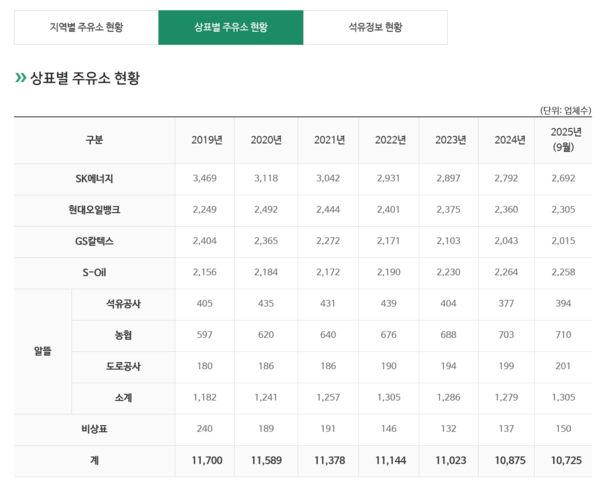Click 현대오일뱅크 value 2,375
The height and width of the screenshot is (485, 600).
448,210
